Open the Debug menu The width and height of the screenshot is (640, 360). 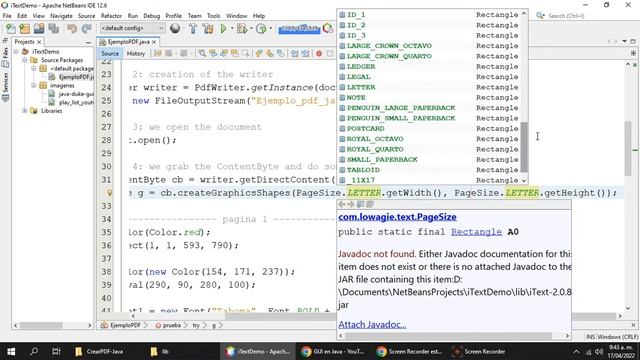[x=151, y=16]
